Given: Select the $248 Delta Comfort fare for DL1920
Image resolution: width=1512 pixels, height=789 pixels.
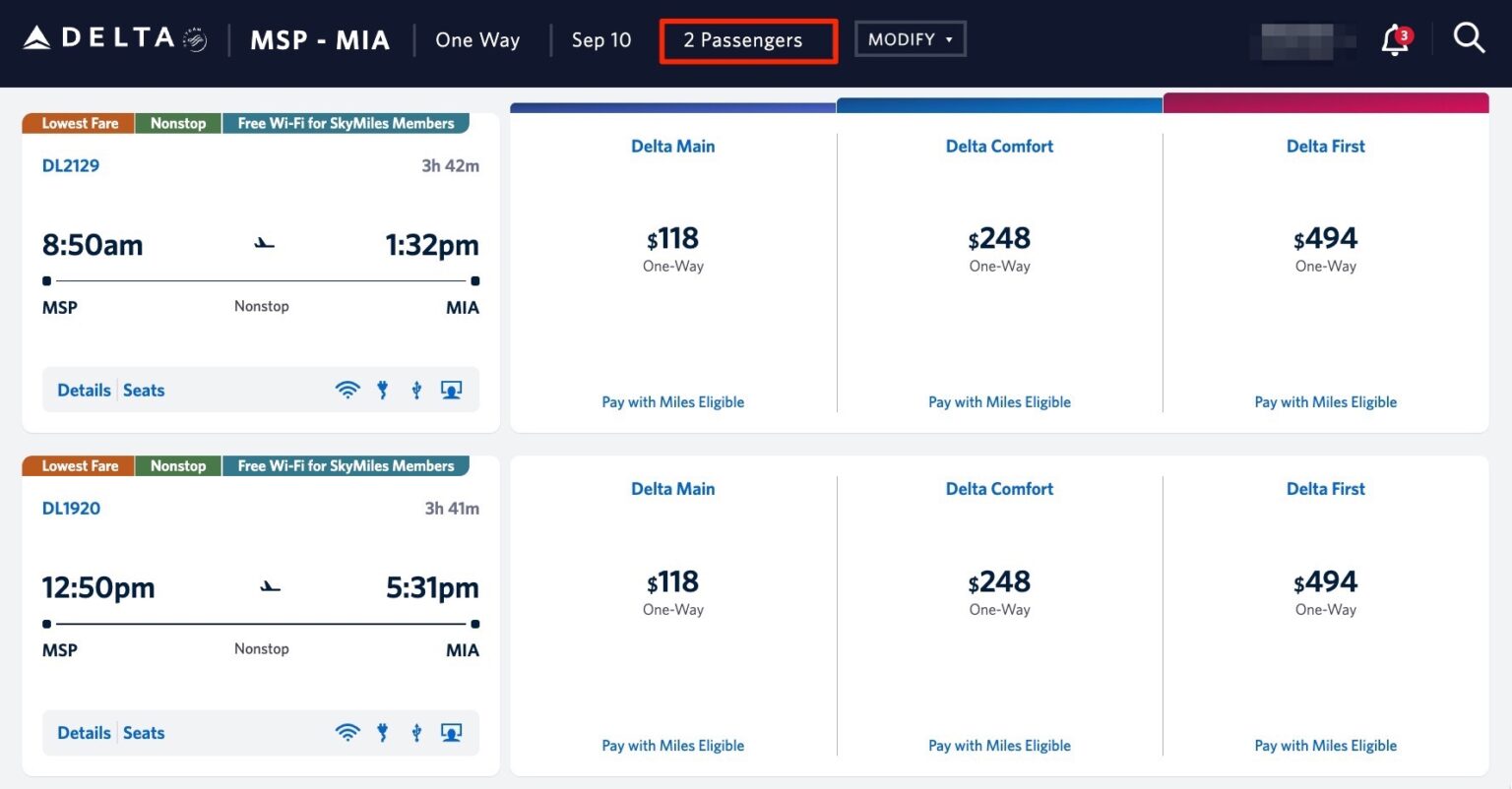Looking at the screenshot, I should click(999, 581).
